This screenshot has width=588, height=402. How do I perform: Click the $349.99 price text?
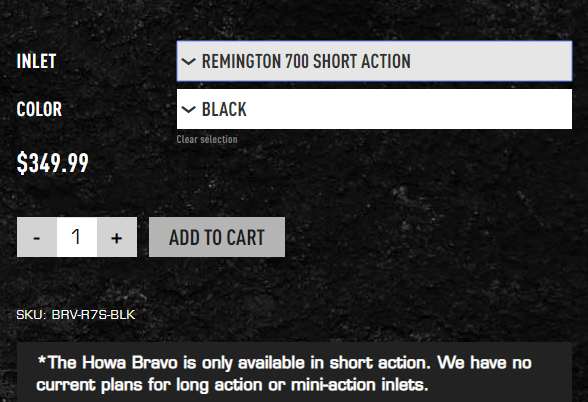[x=52, y=163]
